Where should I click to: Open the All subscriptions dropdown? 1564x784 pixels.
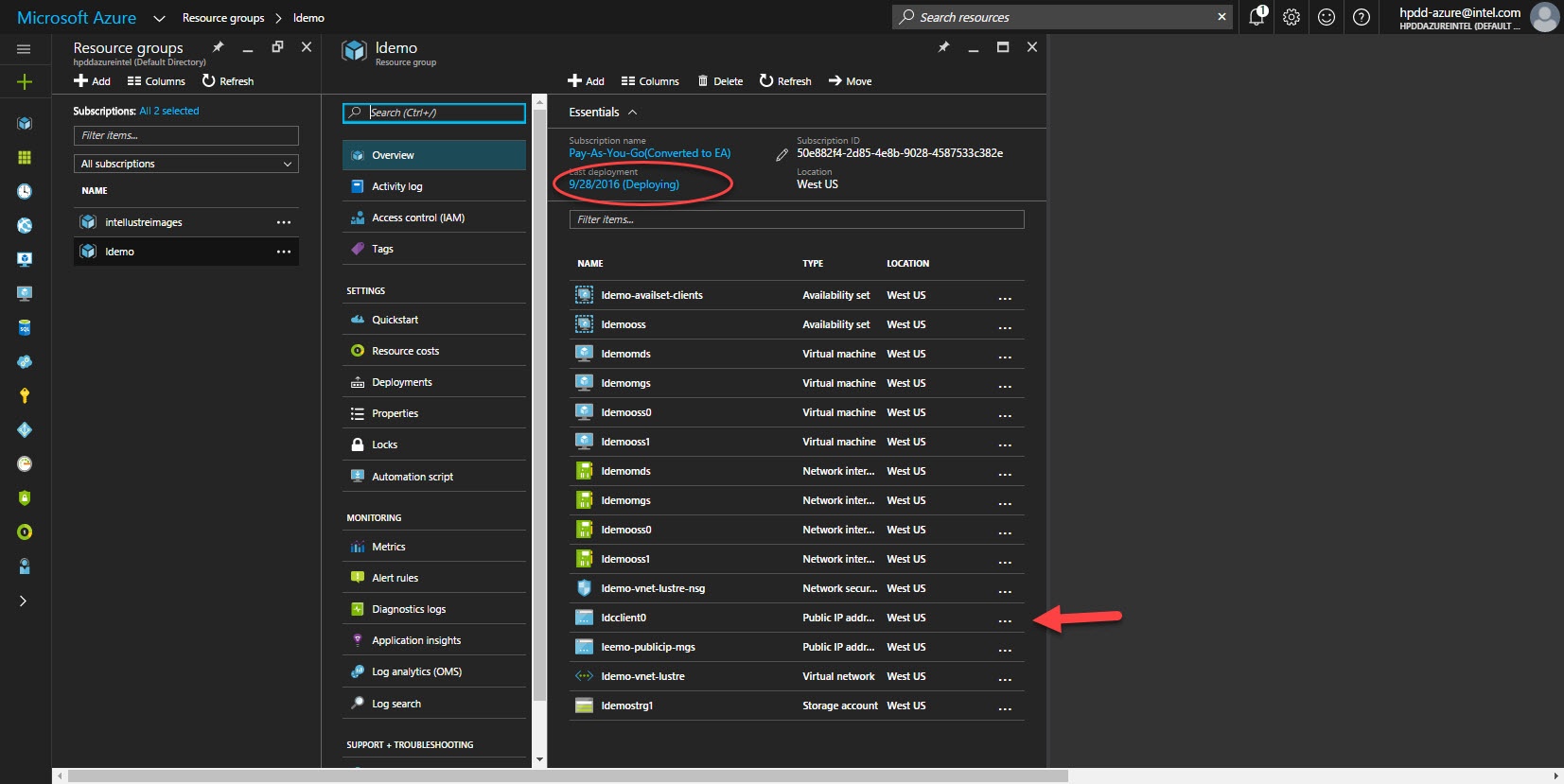[x=186, y=164]
